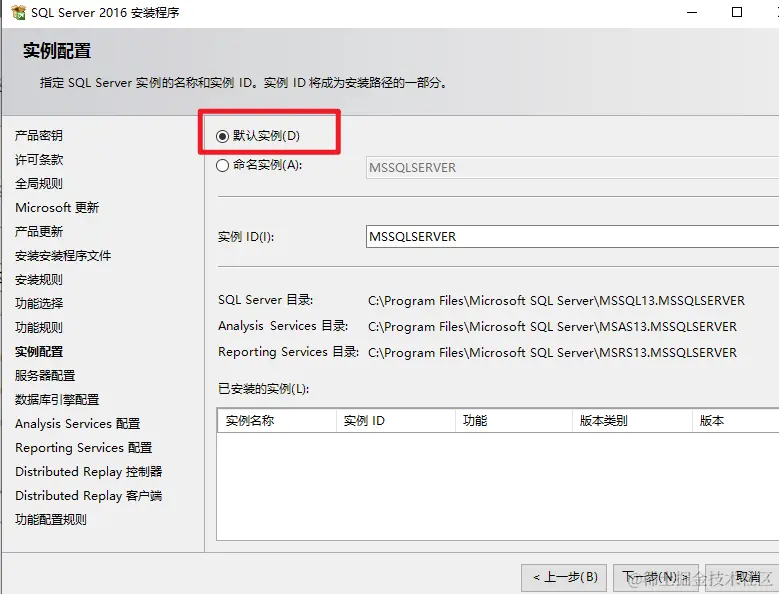Image resolution: width=779 pixels, height=594 pixels.
Task: Select the bold 实例配置 step in the sidebar
Action: click(x=39, y=352)
